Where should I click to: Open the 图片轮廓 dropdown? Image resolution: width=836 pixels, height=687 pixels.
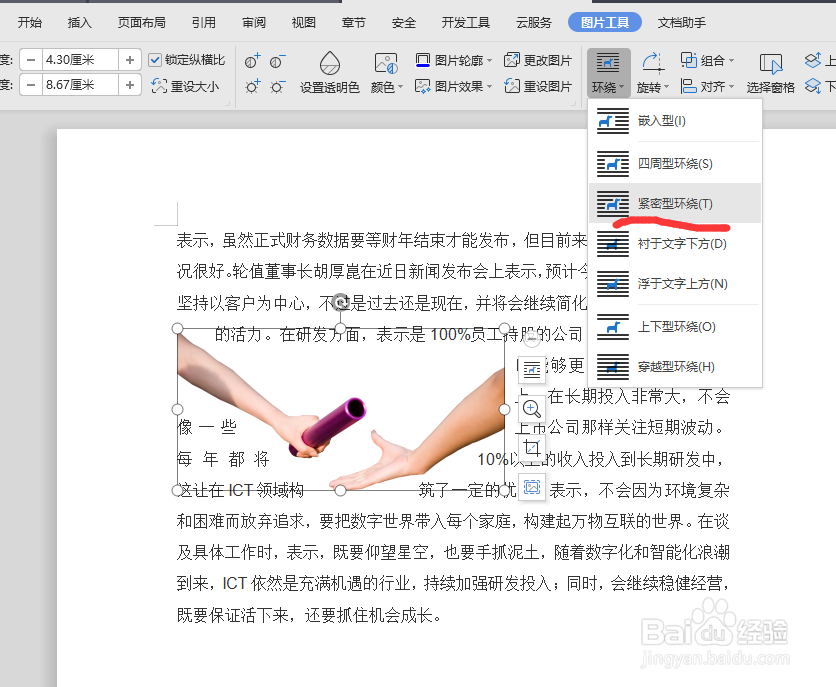(x=453, y=60)
